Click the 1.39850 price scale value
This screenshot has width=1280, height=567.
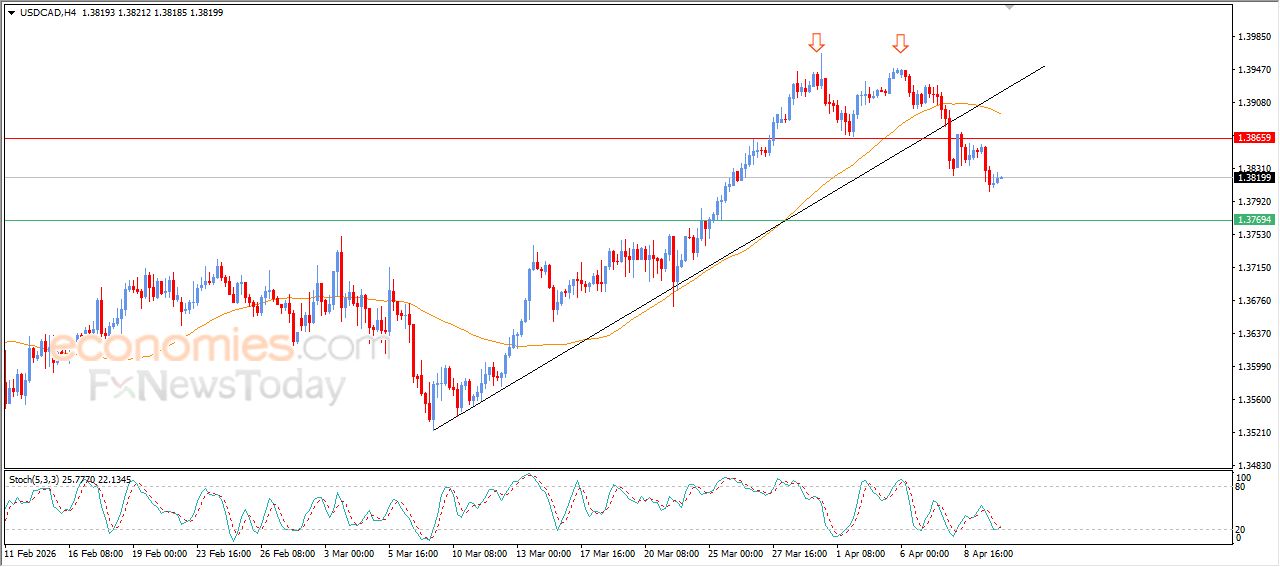tap(1253, 37)
